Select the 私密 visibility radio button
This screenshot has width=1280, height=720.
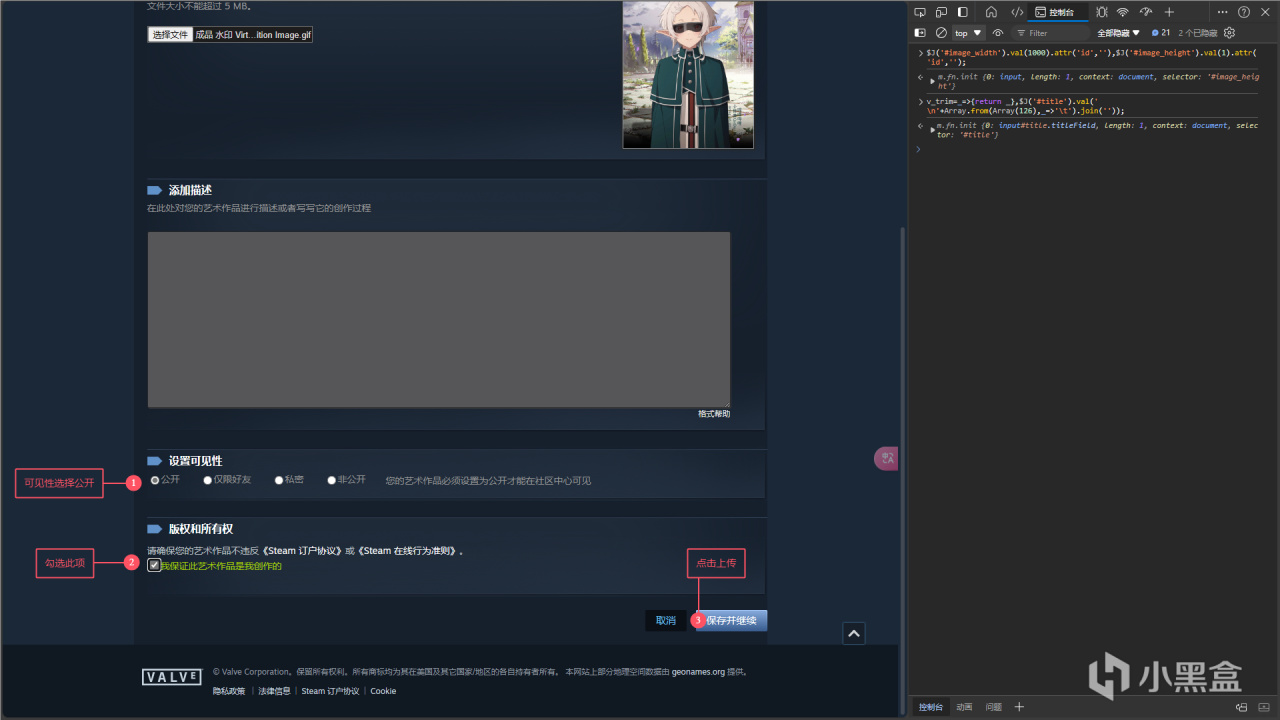279,480
